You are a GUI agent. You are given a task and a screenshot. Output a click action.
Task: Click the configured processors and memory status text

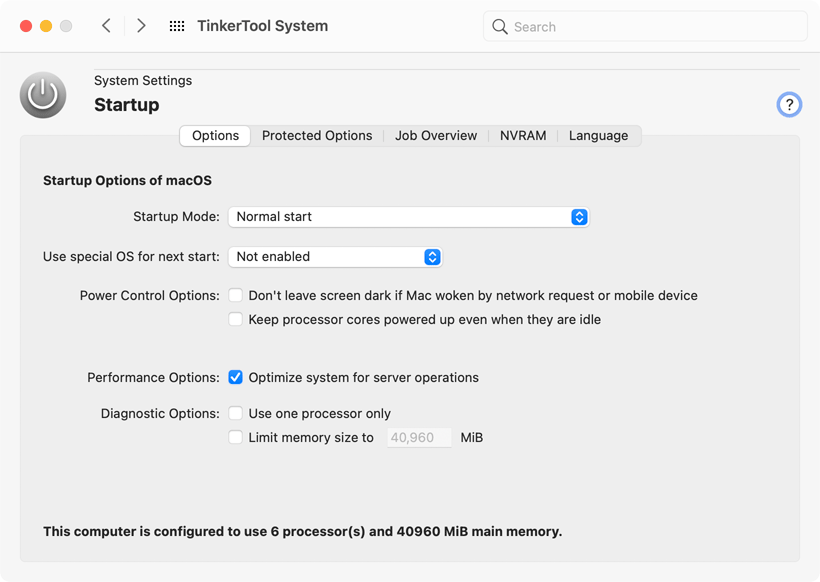[302, 531]
